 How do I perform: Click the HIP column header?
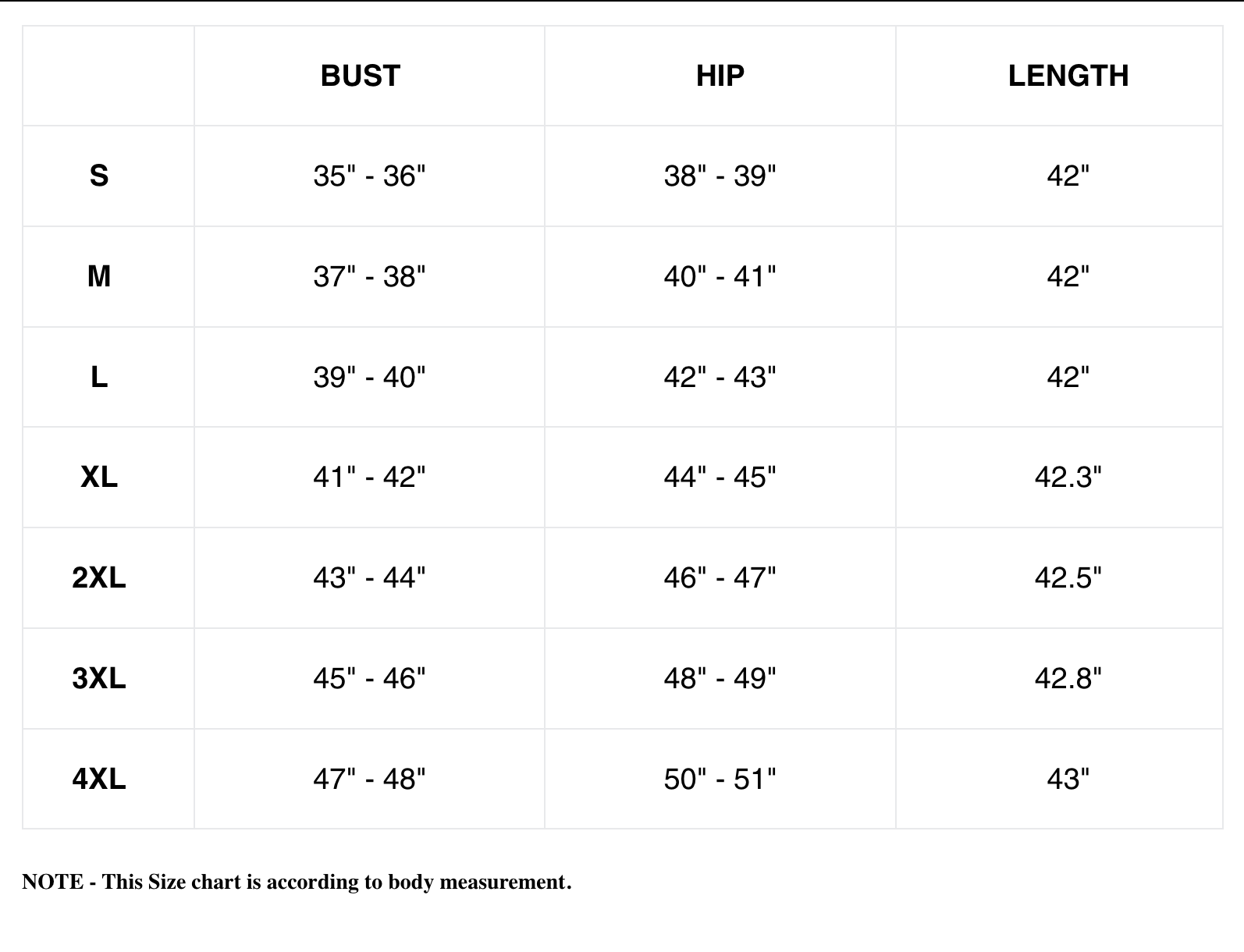point(720,76)
